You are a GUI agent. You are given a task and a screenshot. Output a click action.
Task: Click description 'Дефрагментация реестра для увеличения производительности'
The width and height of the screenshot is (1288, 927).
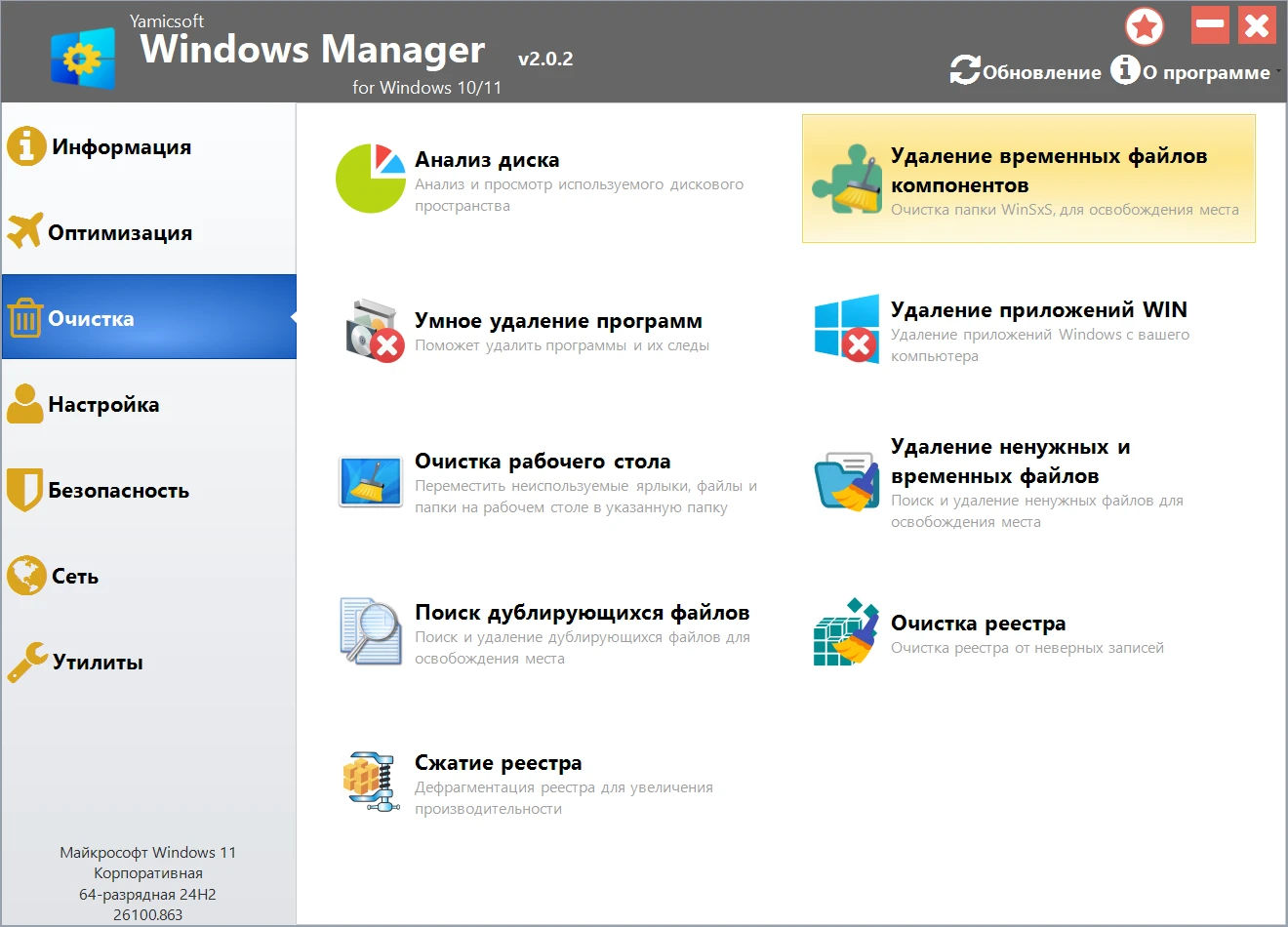pyautogui.click(x=564, y=798)
